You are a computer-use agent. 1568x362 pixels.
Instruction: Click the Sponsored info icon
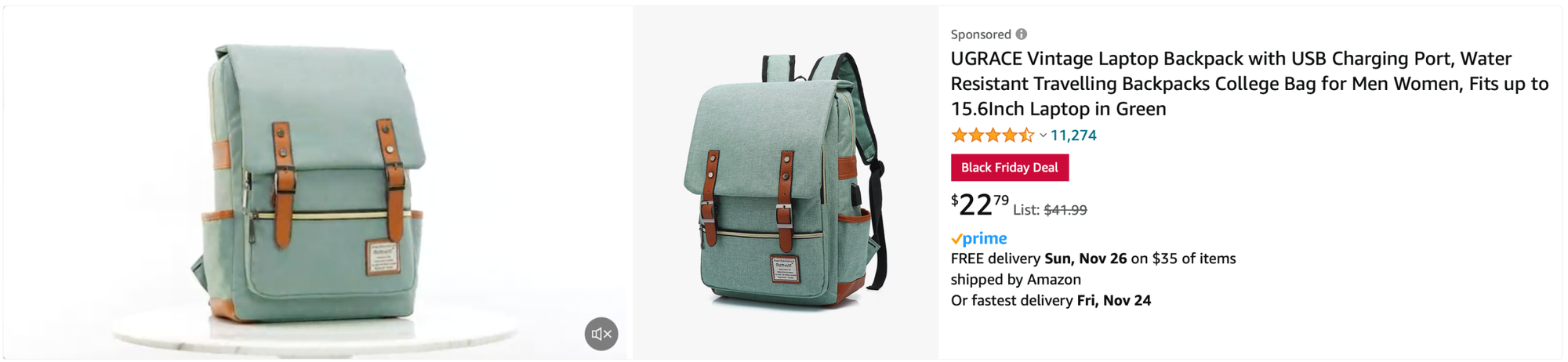[1022, 34]
